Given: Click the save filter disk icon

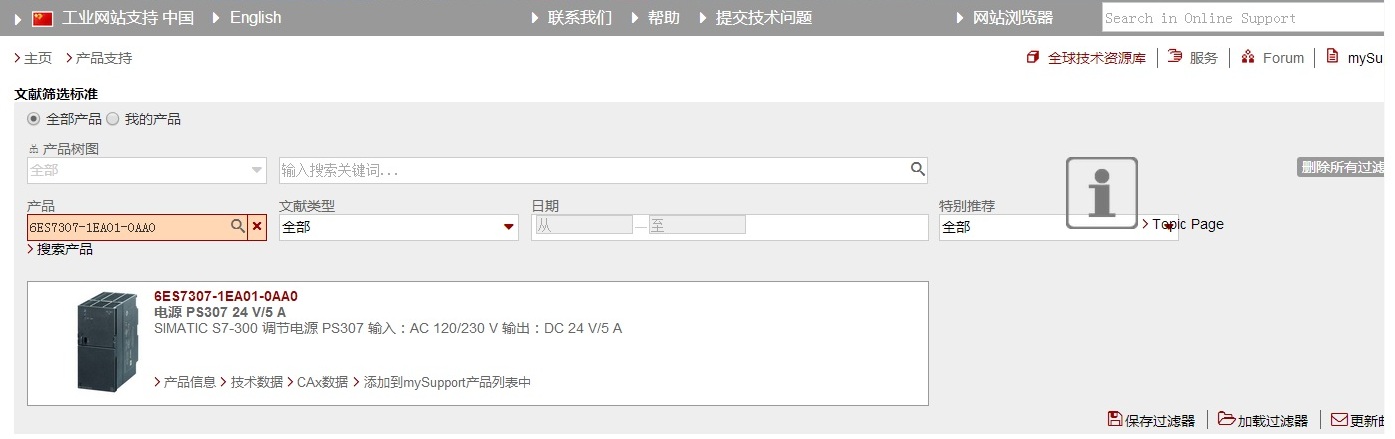Looking at the screenshot, I should (x=1115, y=419).
